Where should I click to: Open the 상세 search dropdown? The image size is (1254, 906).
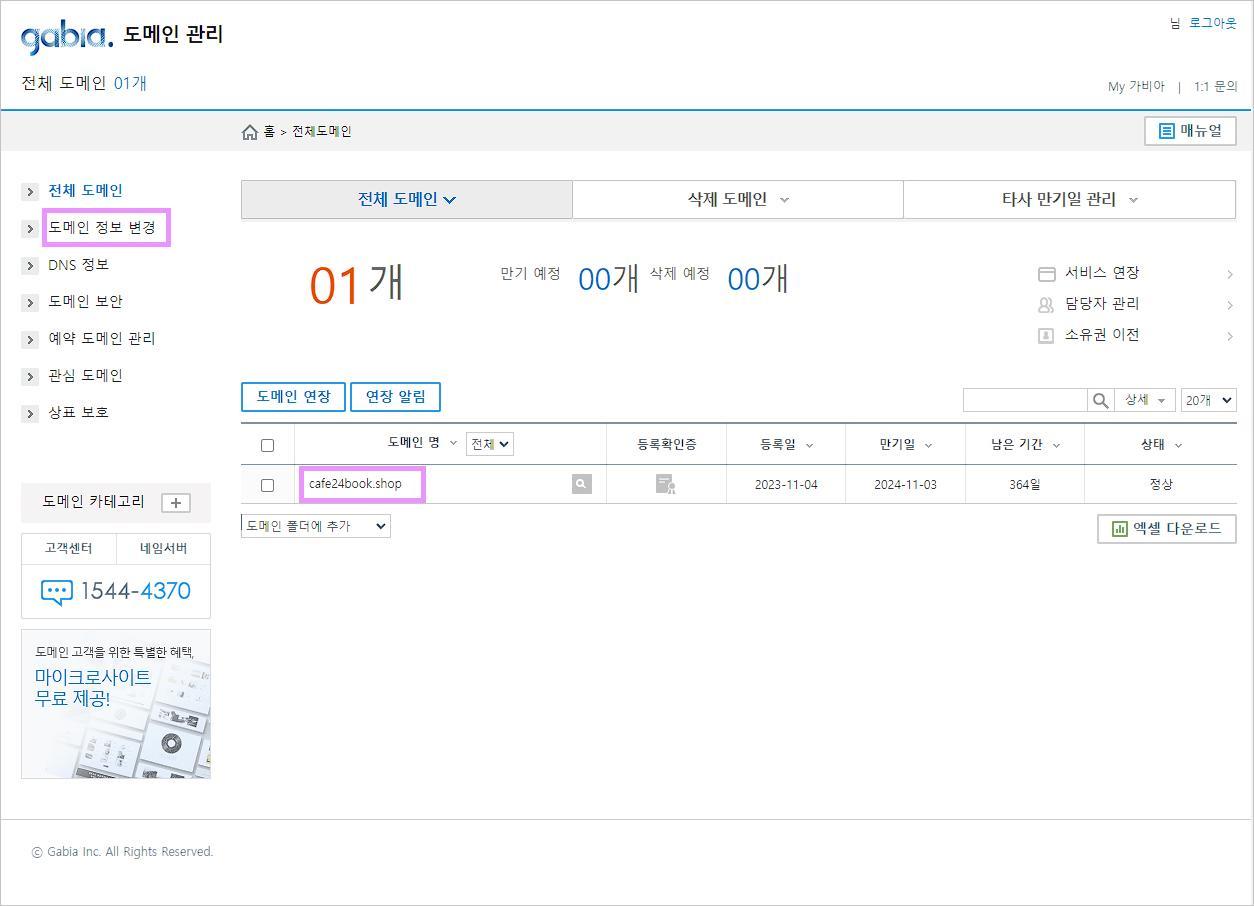(x=1145, y=400)
